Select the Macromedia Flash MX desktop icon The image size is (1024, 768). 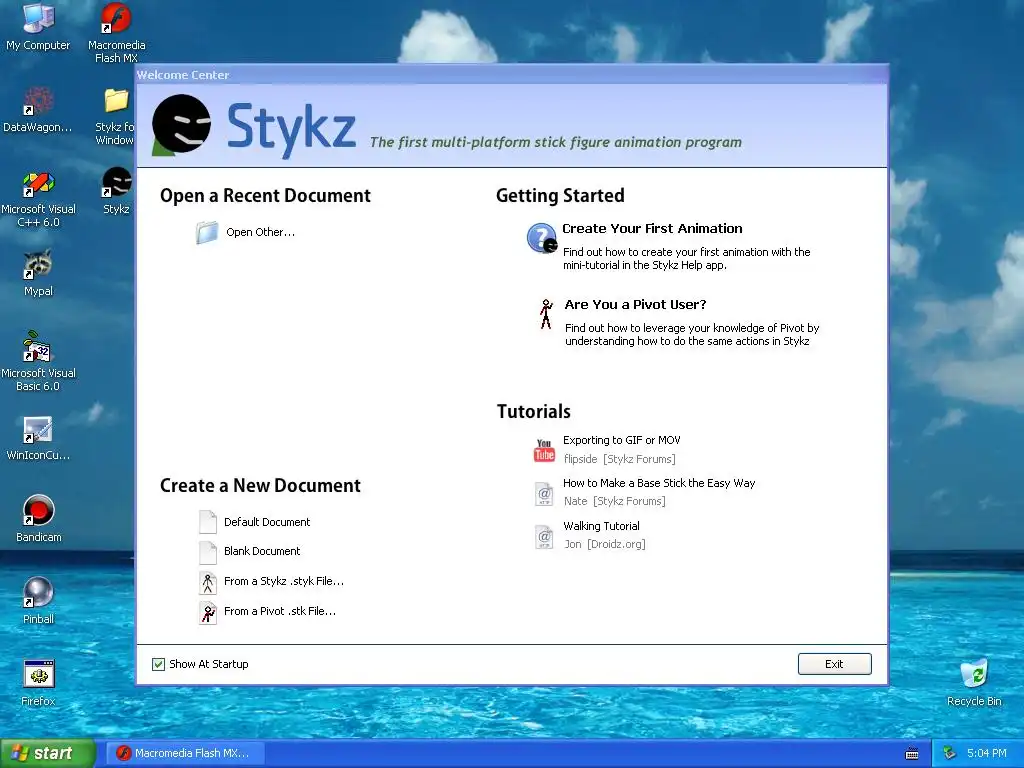pyautogui.click(x=116, y=18)
